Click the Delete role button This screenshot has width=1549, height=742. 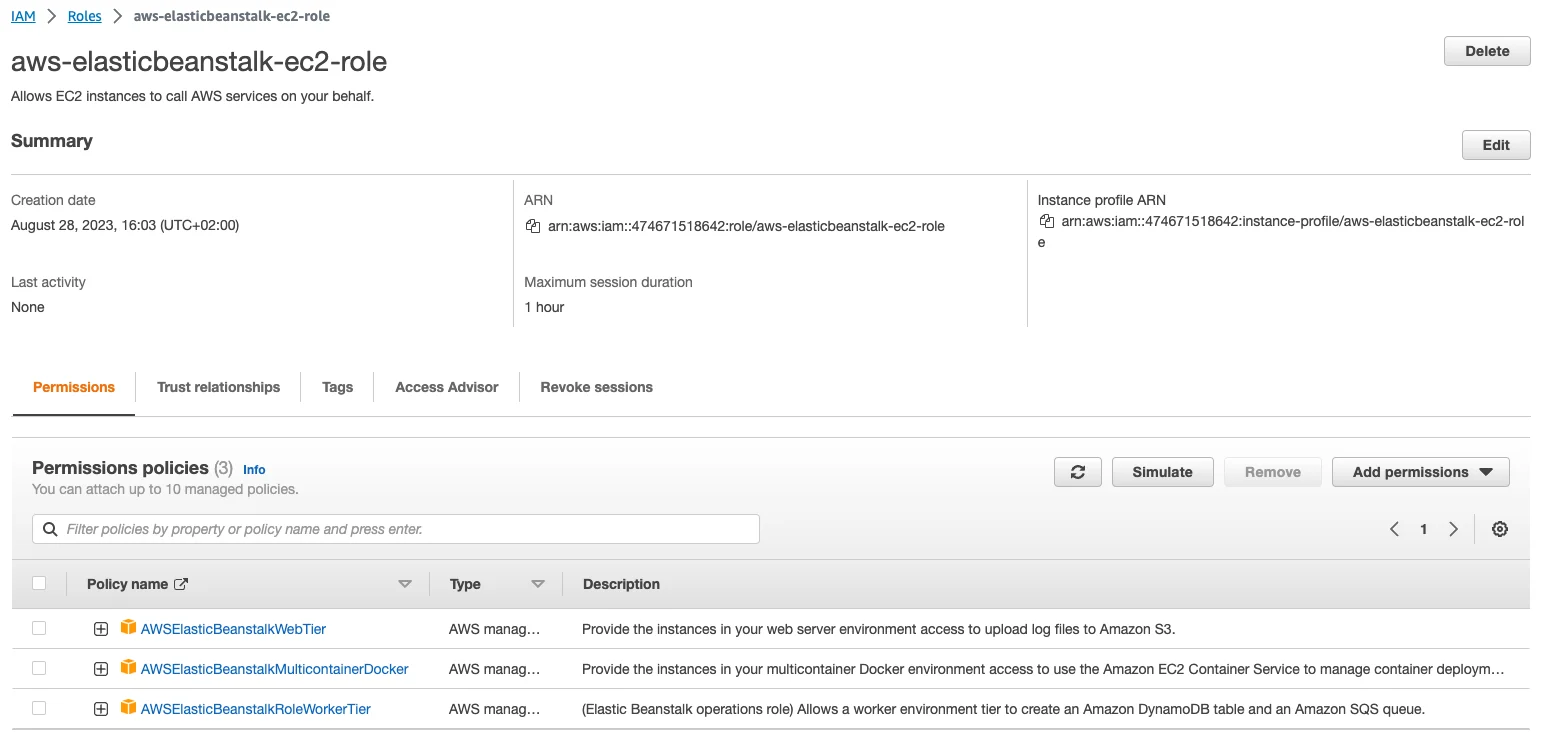(x=1487, y=51)
